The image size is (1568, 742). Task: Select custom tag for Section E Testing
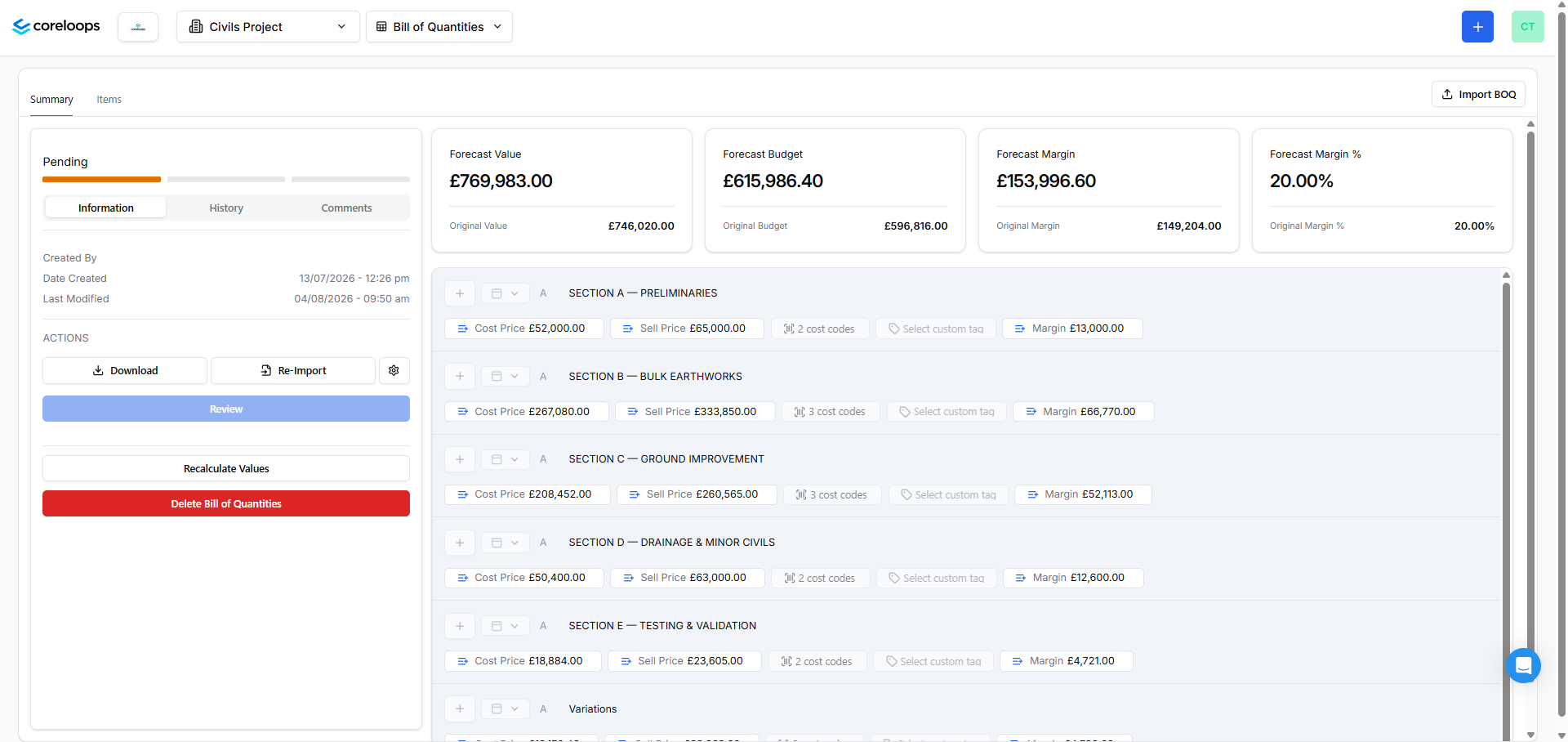[933, 661]
